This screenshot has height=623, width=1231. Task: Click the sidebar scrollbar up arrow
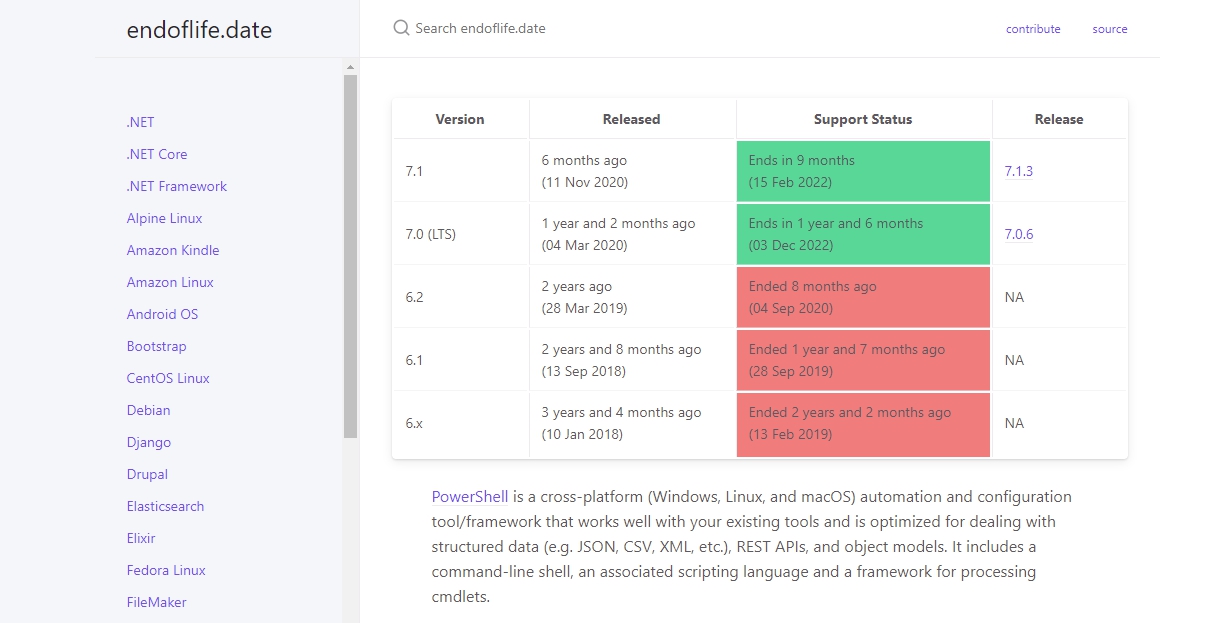click(x=350, y=67)
